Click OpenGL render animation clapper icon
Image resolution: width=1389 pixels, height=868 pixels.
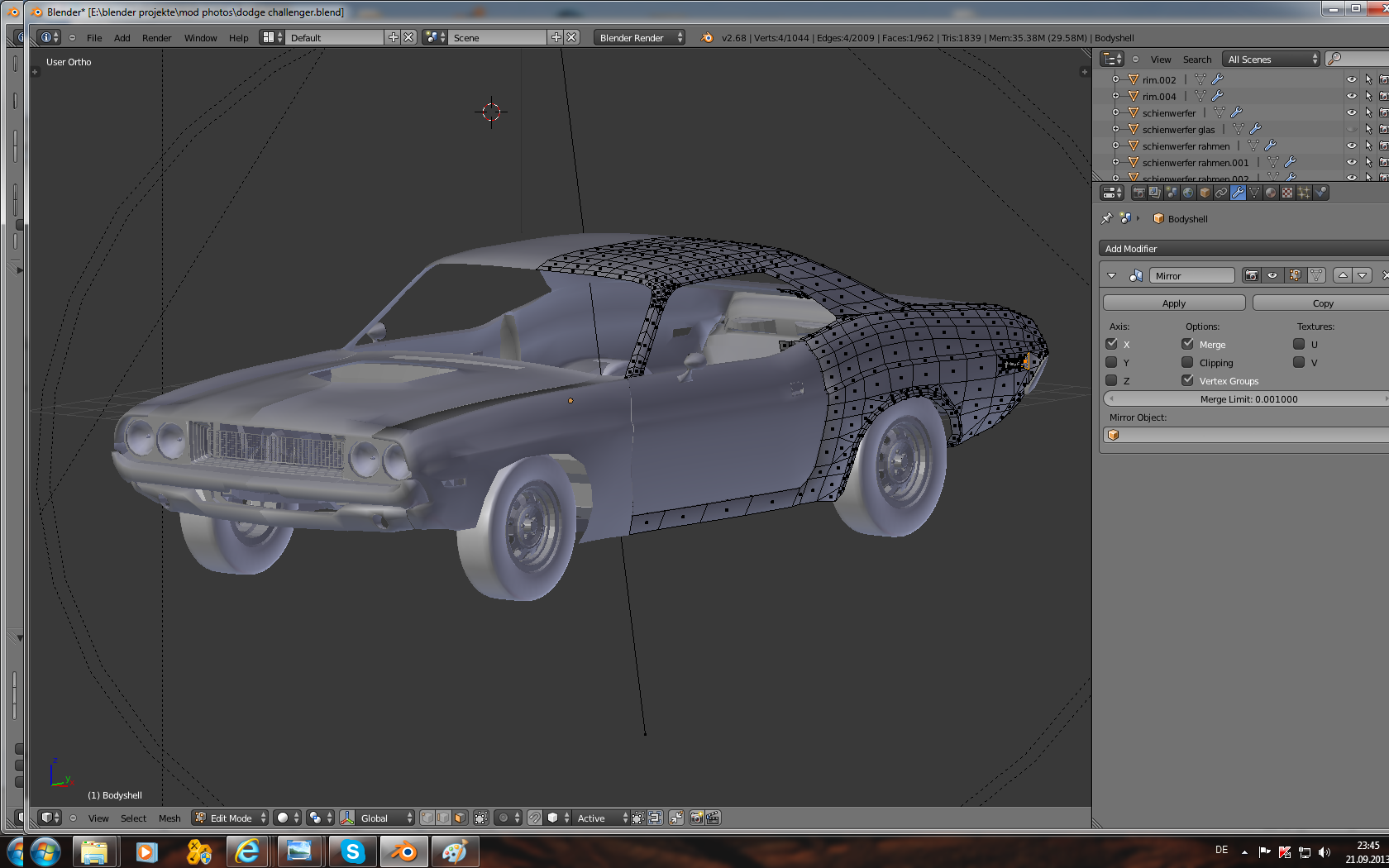[713, 818]
